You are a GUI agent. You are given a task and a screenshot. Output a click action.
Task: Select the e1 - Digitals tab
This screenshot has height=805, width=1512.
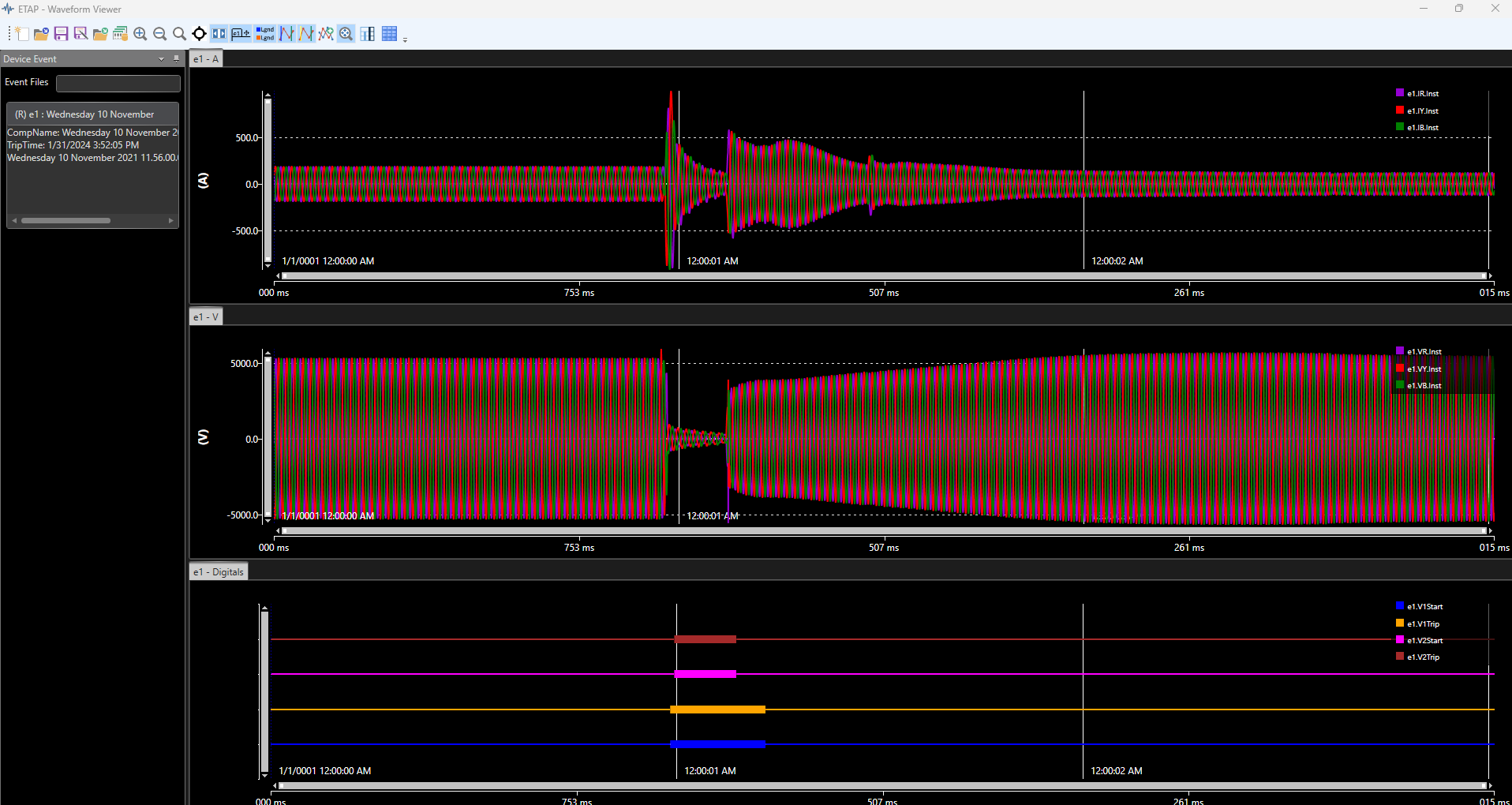(x=219, y=571)
